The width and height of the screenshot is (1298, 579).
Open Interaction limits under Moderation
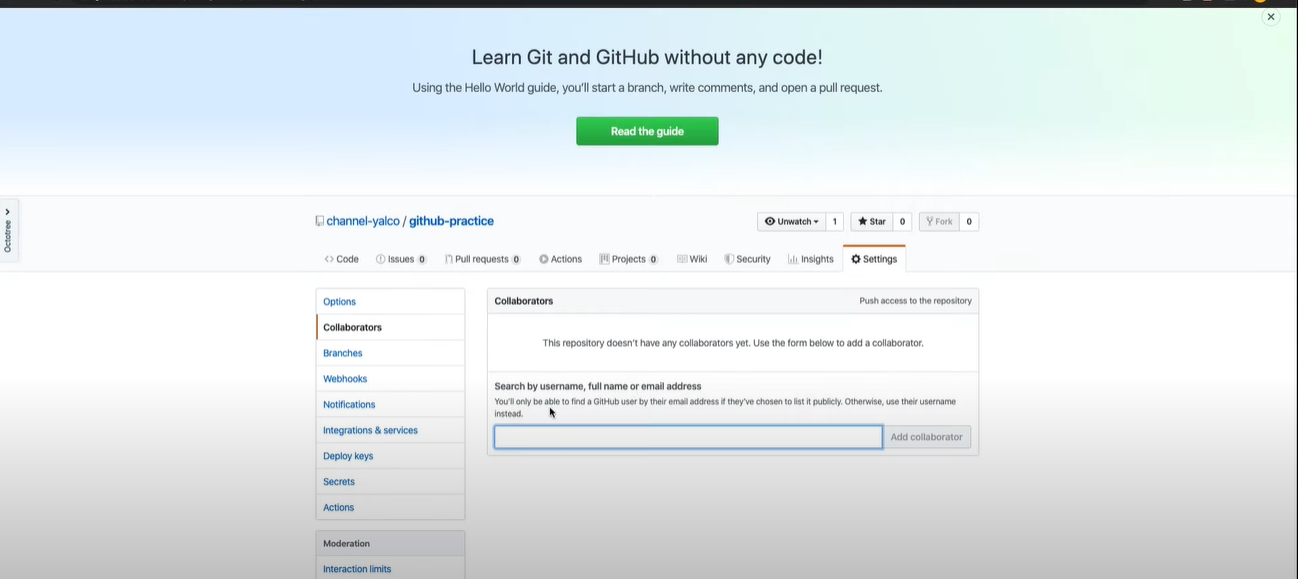[x=390, y=569]
